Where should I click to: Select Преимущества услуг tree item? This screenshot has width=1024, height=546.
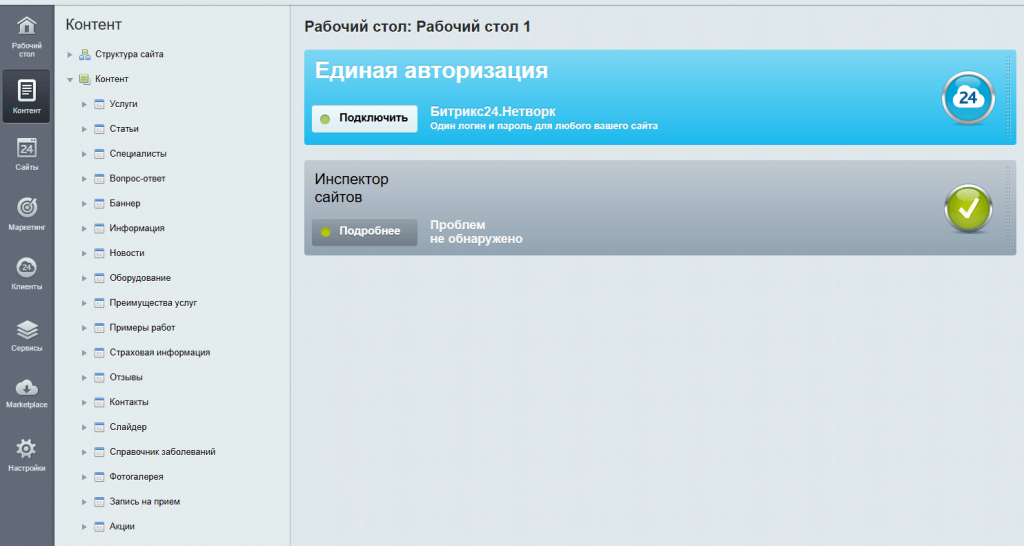coord(153,302)
